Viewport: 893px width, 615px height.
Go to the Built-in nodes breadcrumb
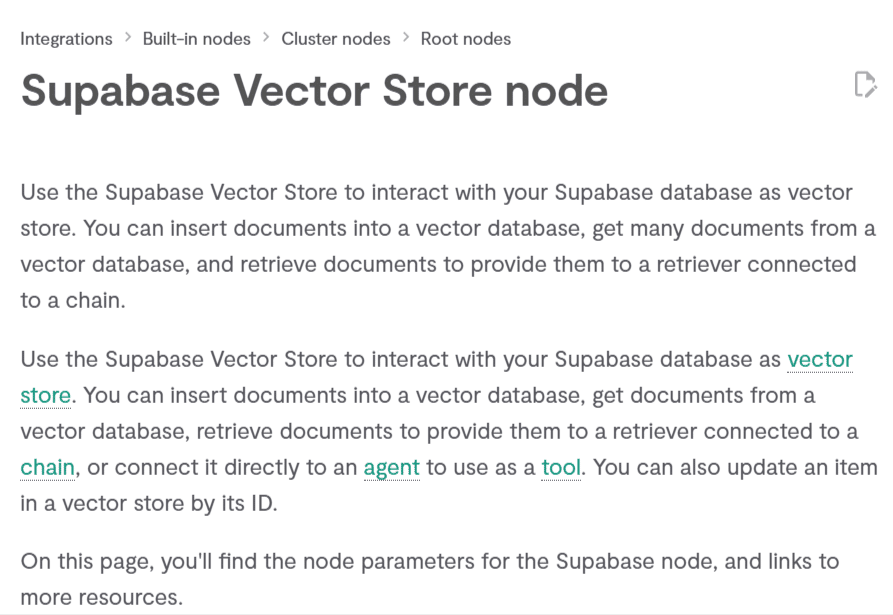(196, 39)
